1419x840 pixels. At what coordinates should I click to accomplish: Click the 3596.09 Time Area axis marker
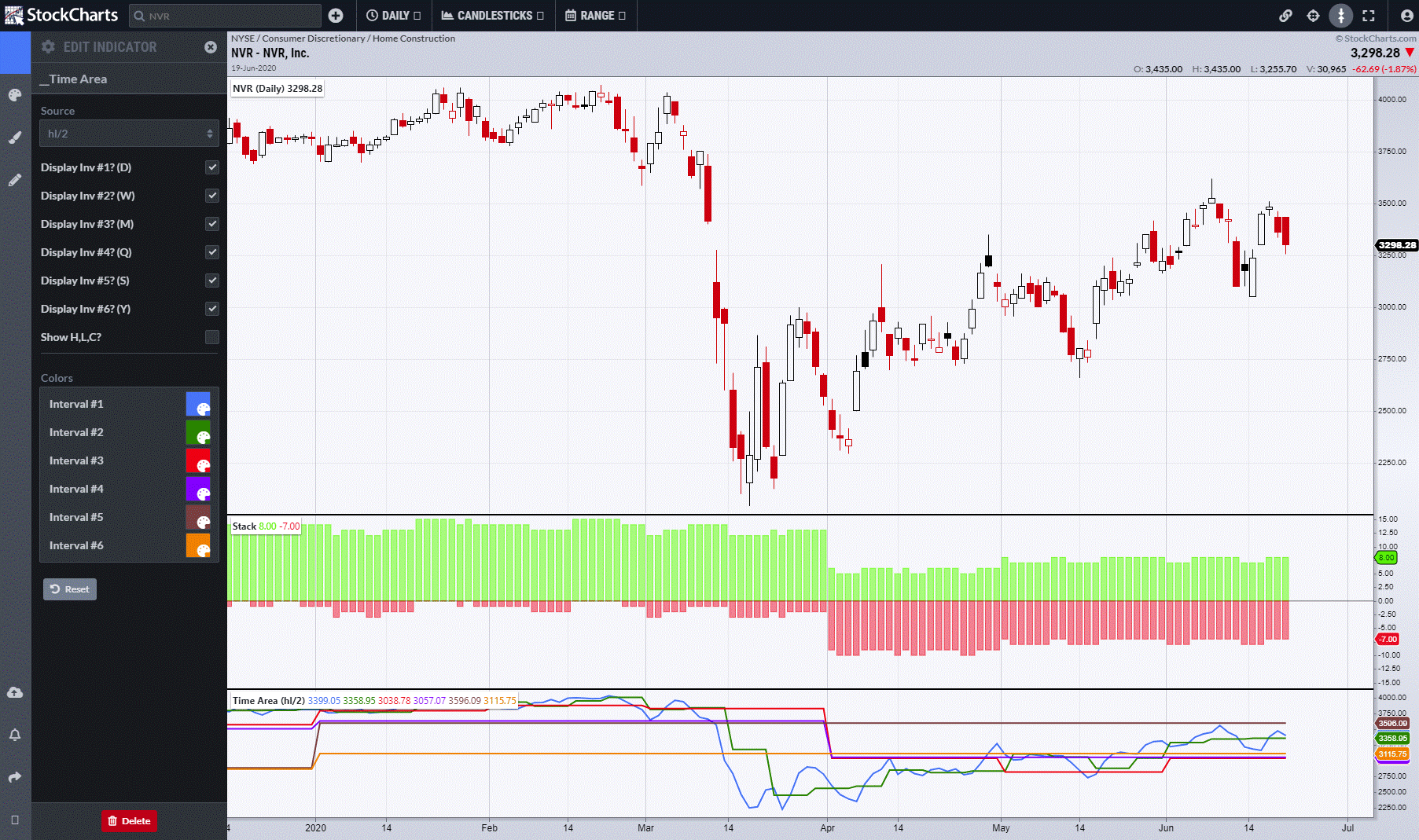coord(1393,723)
